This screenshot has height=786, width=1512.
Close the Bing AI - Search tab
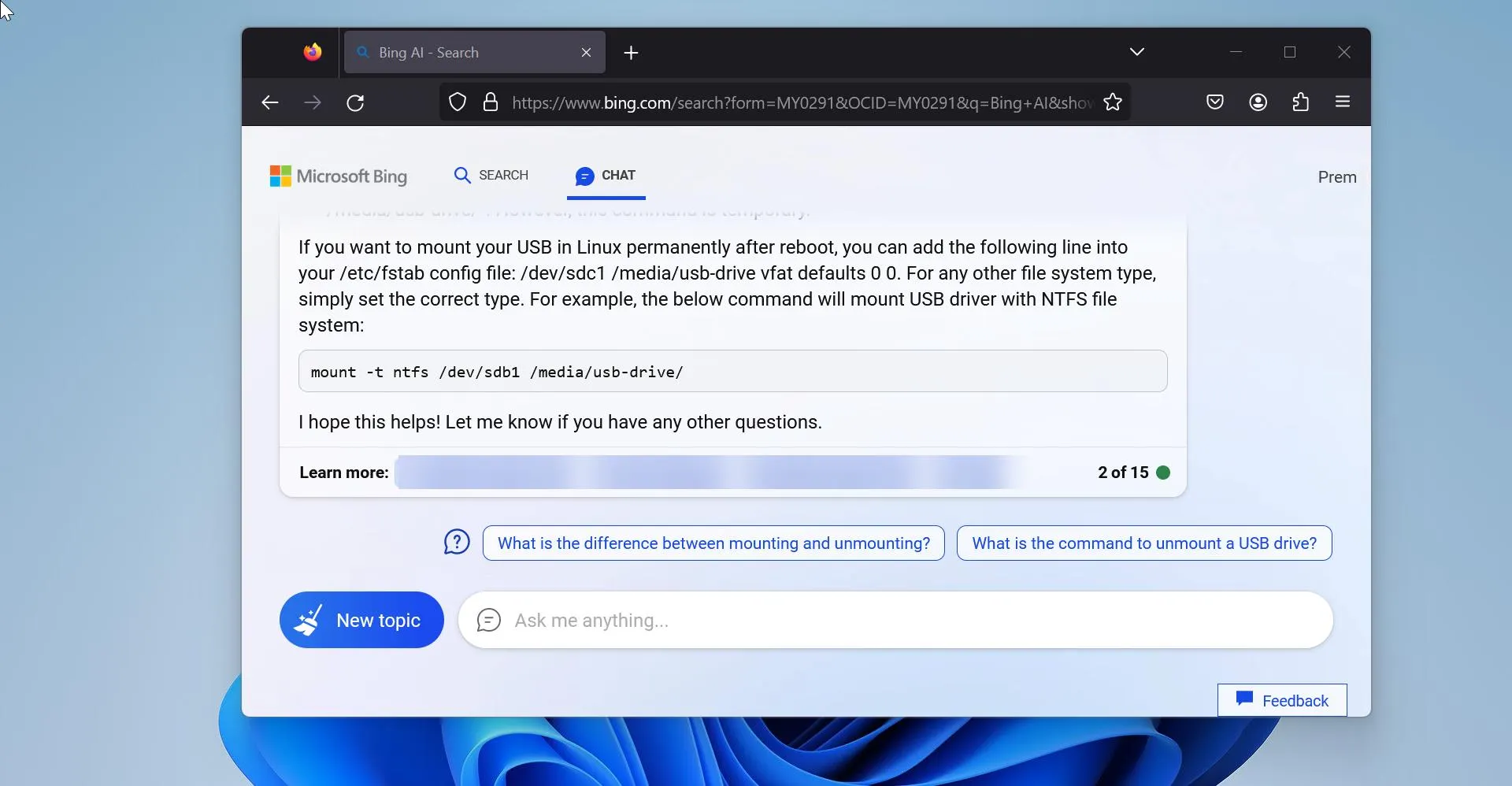pos(586,53)
